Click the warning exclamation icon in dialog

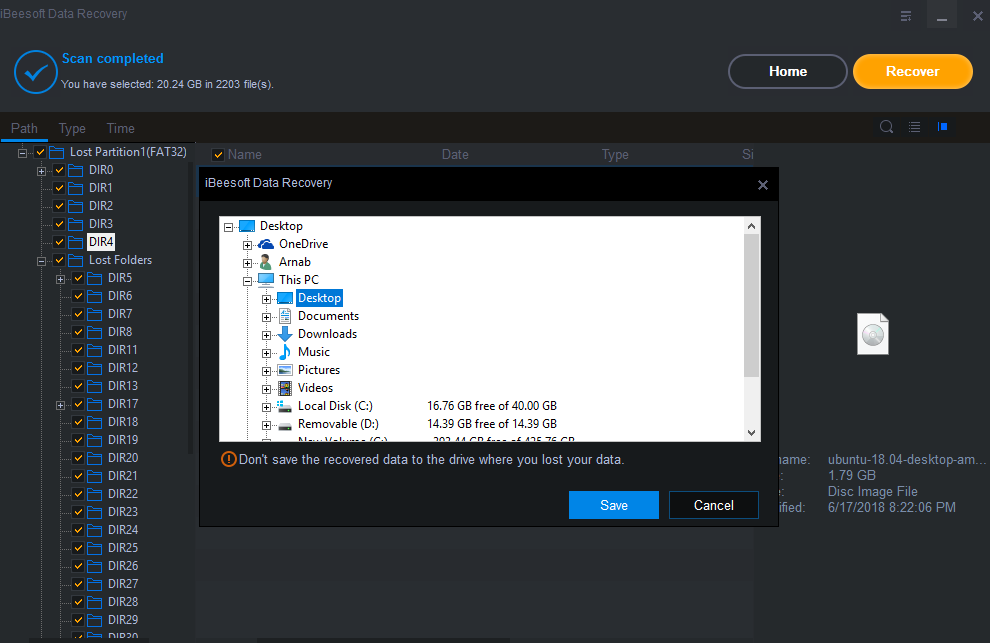(228, 459)
